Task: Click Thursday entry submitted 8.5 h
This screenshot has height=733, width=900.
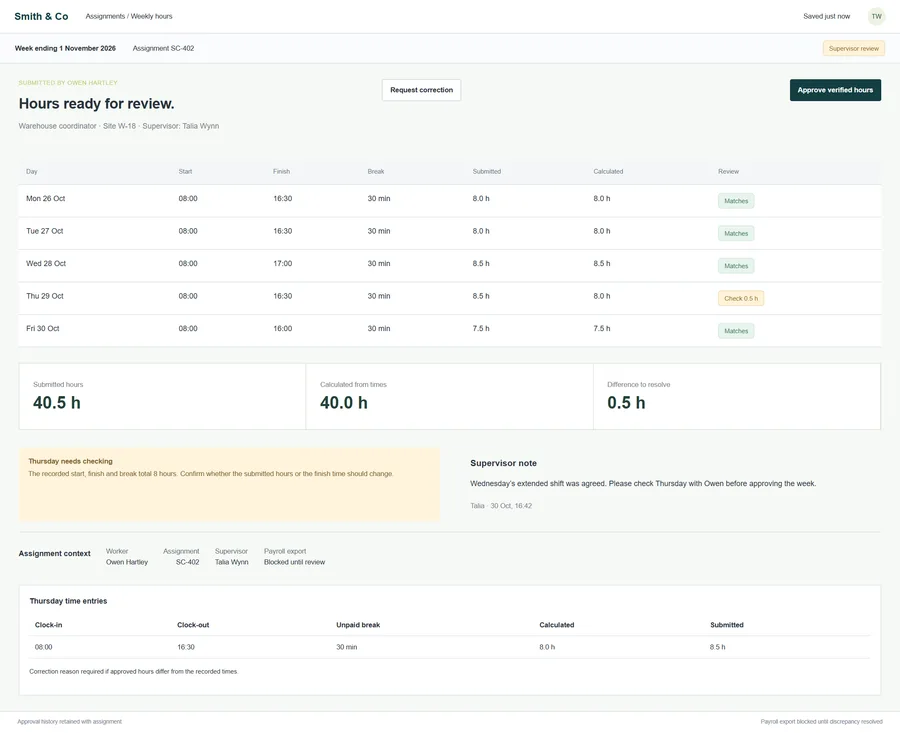Action: (717, 647)
